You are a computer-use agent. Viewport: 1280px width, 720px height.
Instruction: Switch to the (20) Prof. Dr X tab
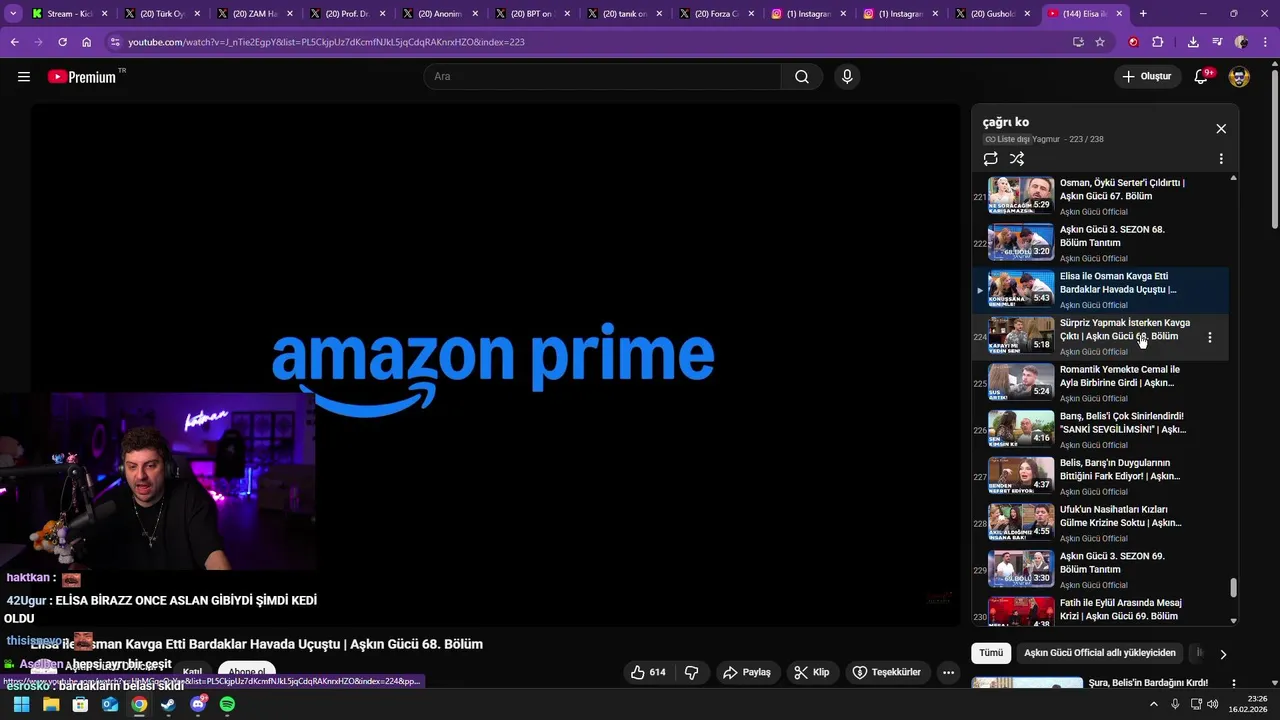(347, 14)
